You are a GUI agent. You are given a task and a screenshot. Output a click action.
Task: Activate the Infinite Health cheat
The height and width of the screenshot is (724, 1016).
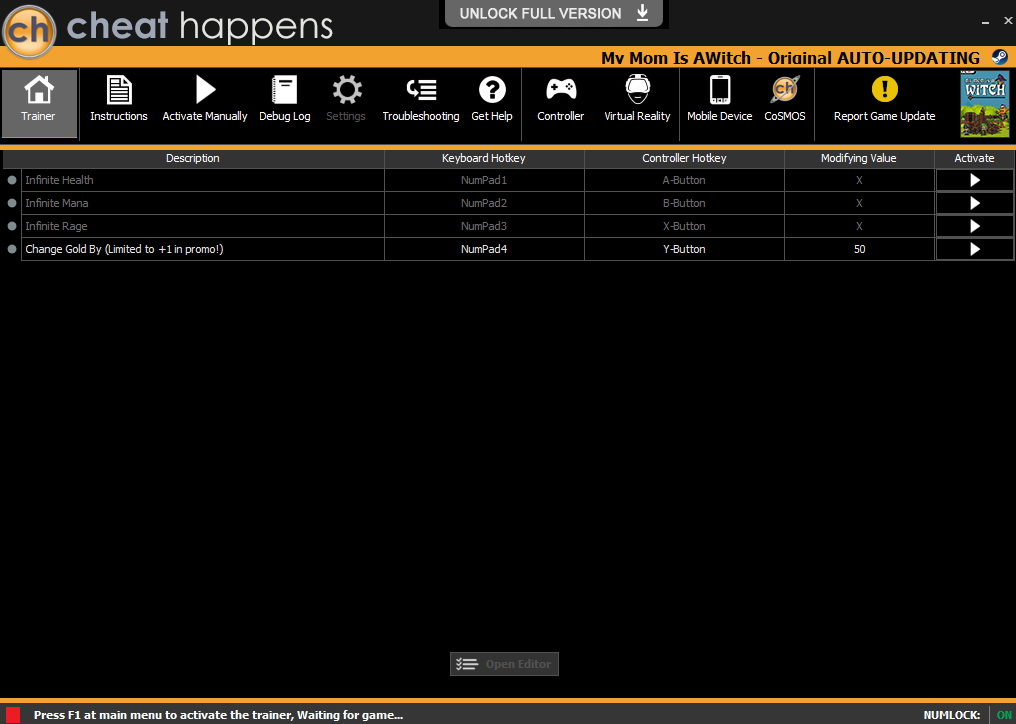click(x=975, y=180)
